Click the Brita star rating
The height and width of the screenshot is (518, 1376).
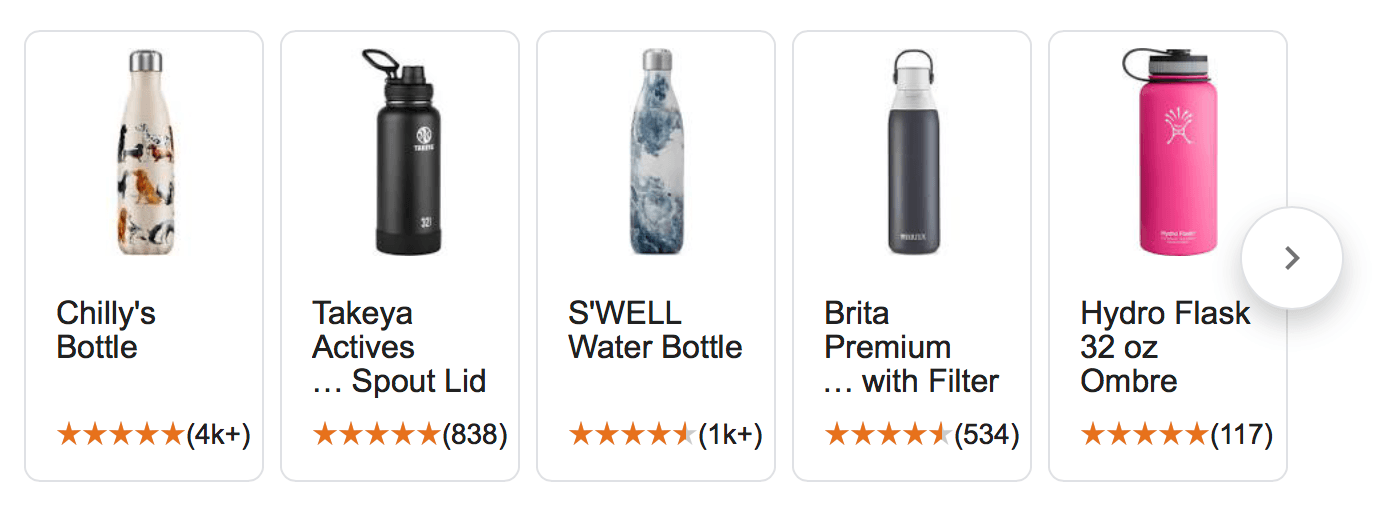pos(888,434)
